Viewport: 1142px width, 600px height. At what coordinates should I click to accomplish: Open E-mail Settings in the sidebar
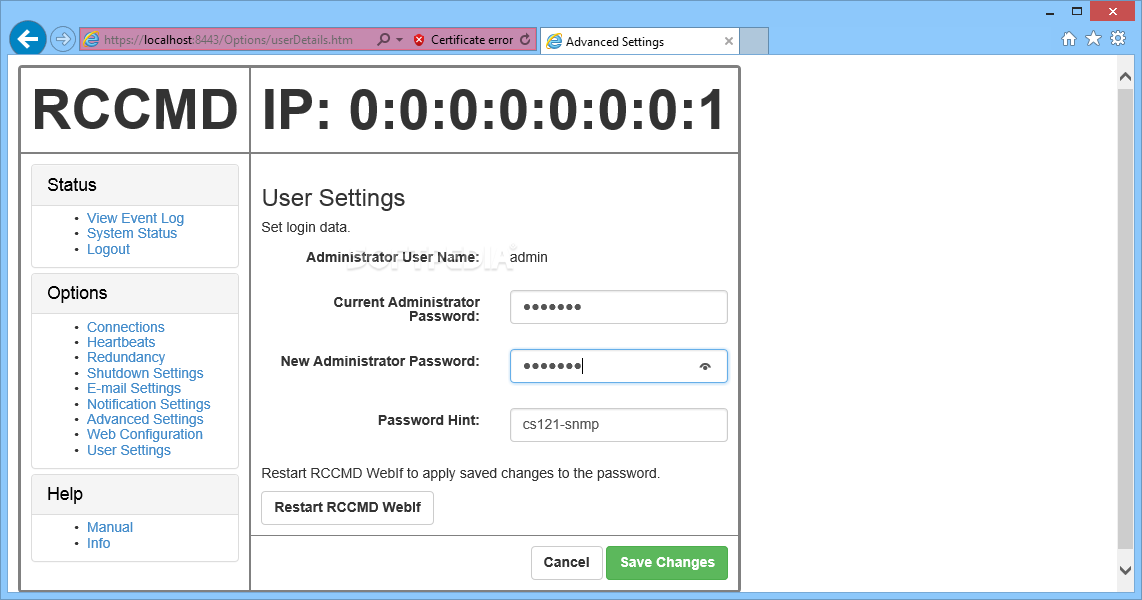[134, 388]
